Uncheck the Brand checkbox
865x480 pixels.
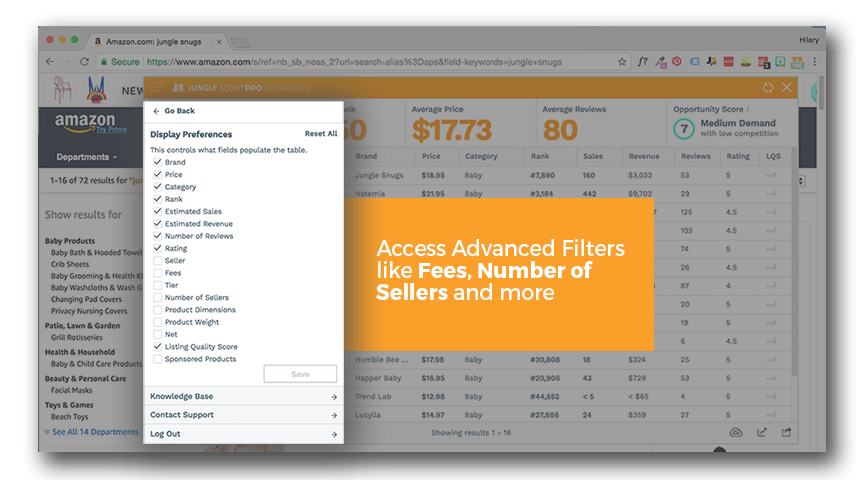158,162
